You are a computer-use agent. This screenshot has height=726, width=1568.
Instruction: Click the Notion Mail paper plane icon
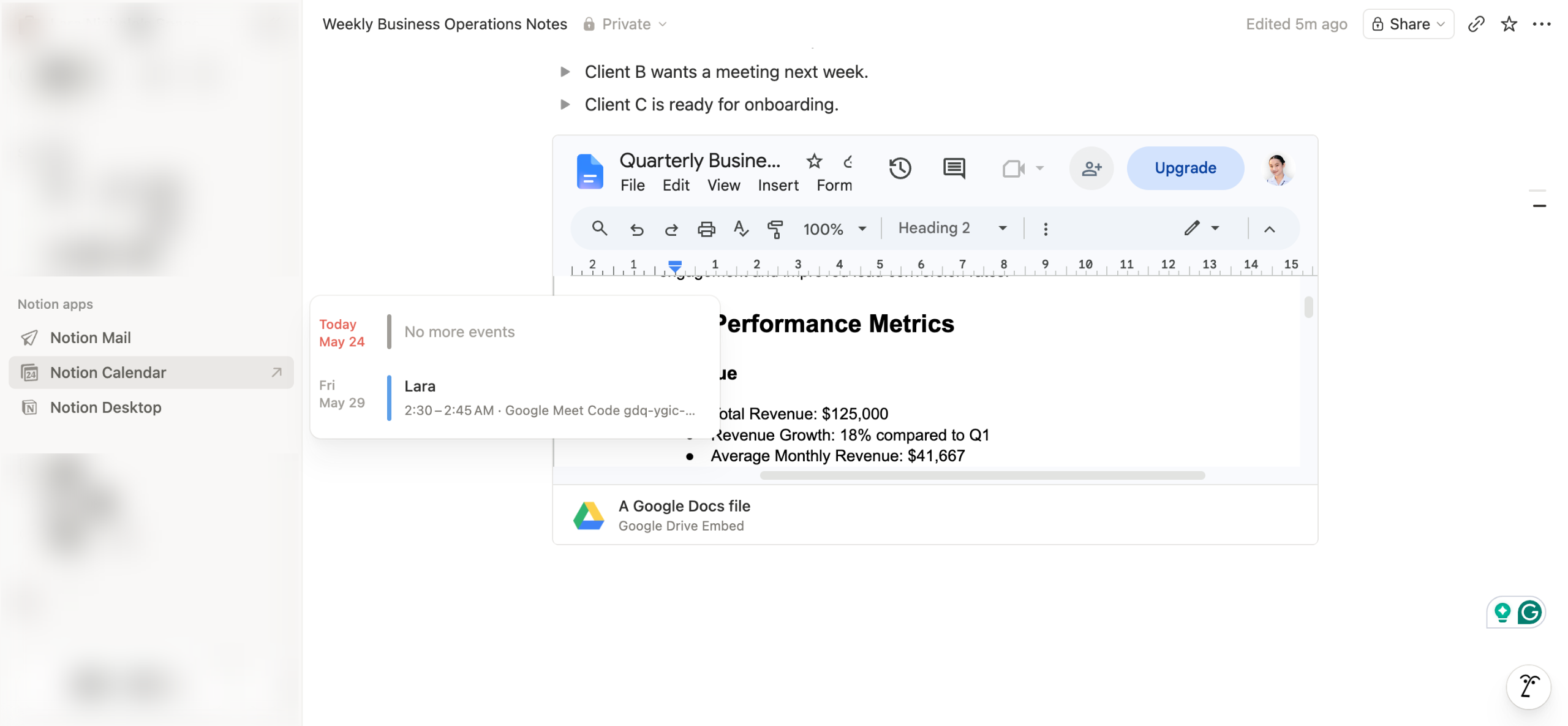click(x=29, y=338)
